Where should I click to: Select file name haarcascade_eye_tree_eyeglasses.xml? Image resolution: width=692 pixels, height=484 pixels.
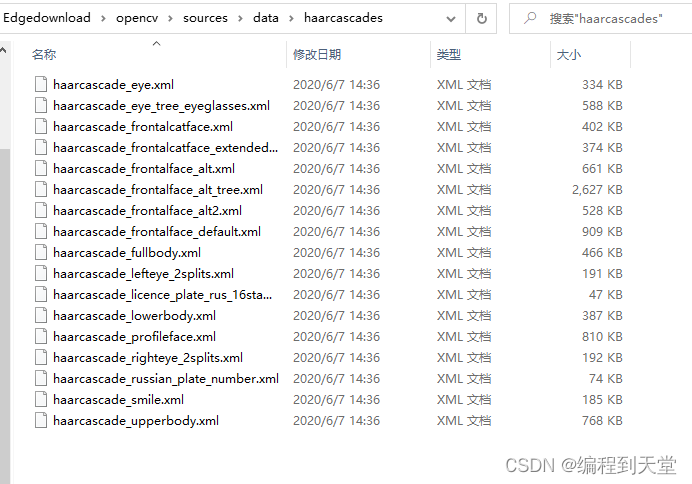[162, 106]
